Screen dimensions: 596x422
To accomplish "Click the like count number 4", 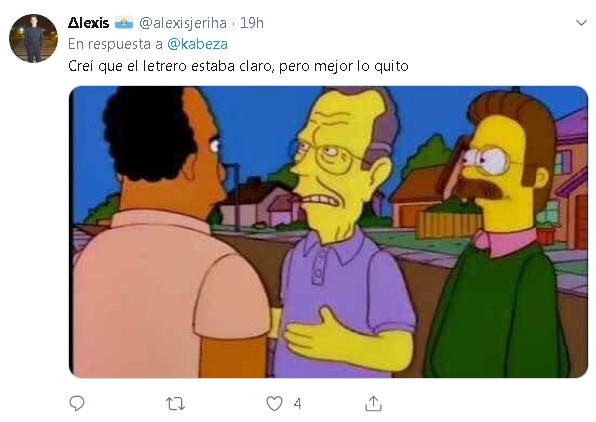I will [x=298, y=404].
